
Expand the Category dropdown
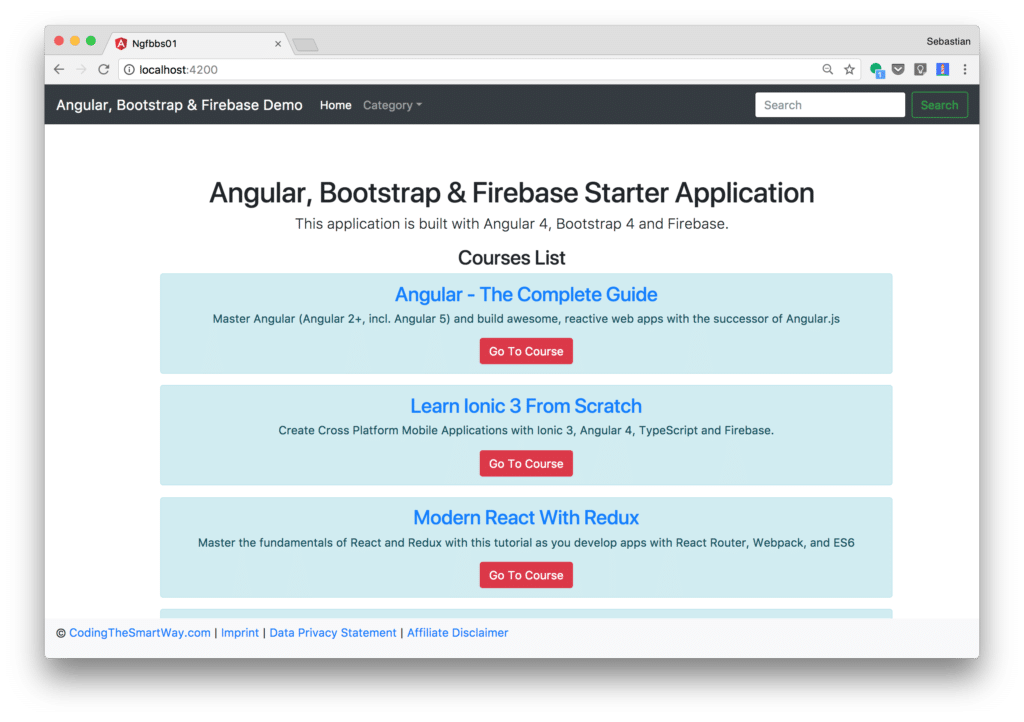point(392,105)
